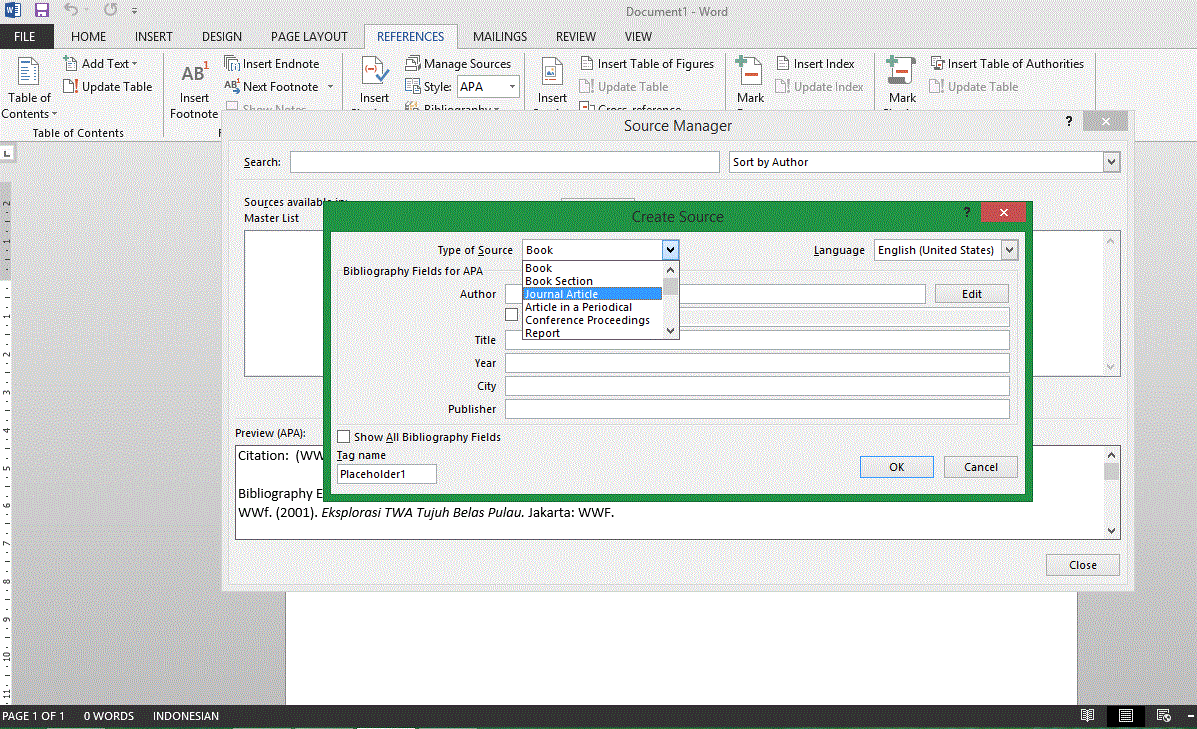1197x729 pixels.
Task: Click Add Text in Table of Contents group
Action: (x=100, y=63)
